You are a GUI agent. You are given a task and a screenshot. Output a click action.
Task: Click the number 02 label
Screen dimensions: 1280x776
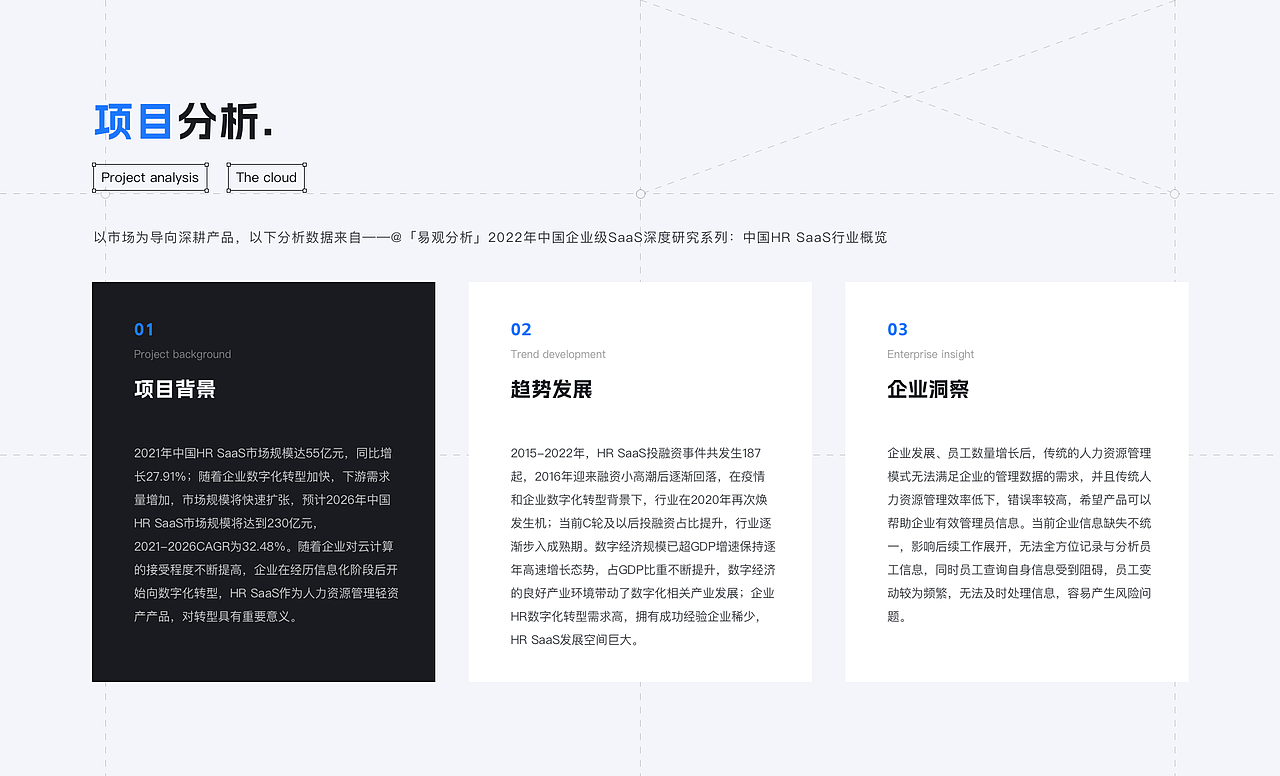521,330
